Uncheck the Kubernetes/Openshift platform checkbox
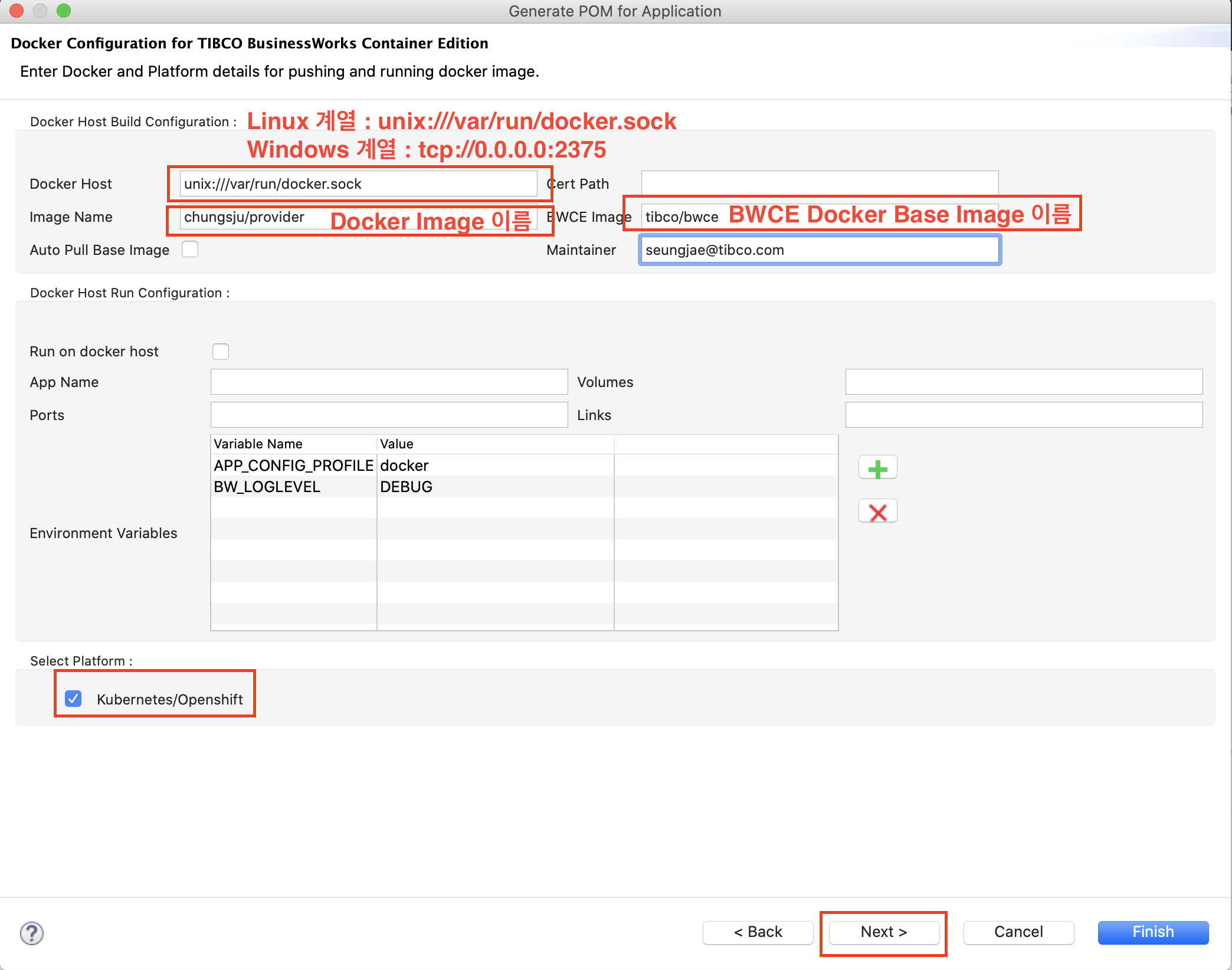The image size is (1232, 970). click(x=73, y=699)
